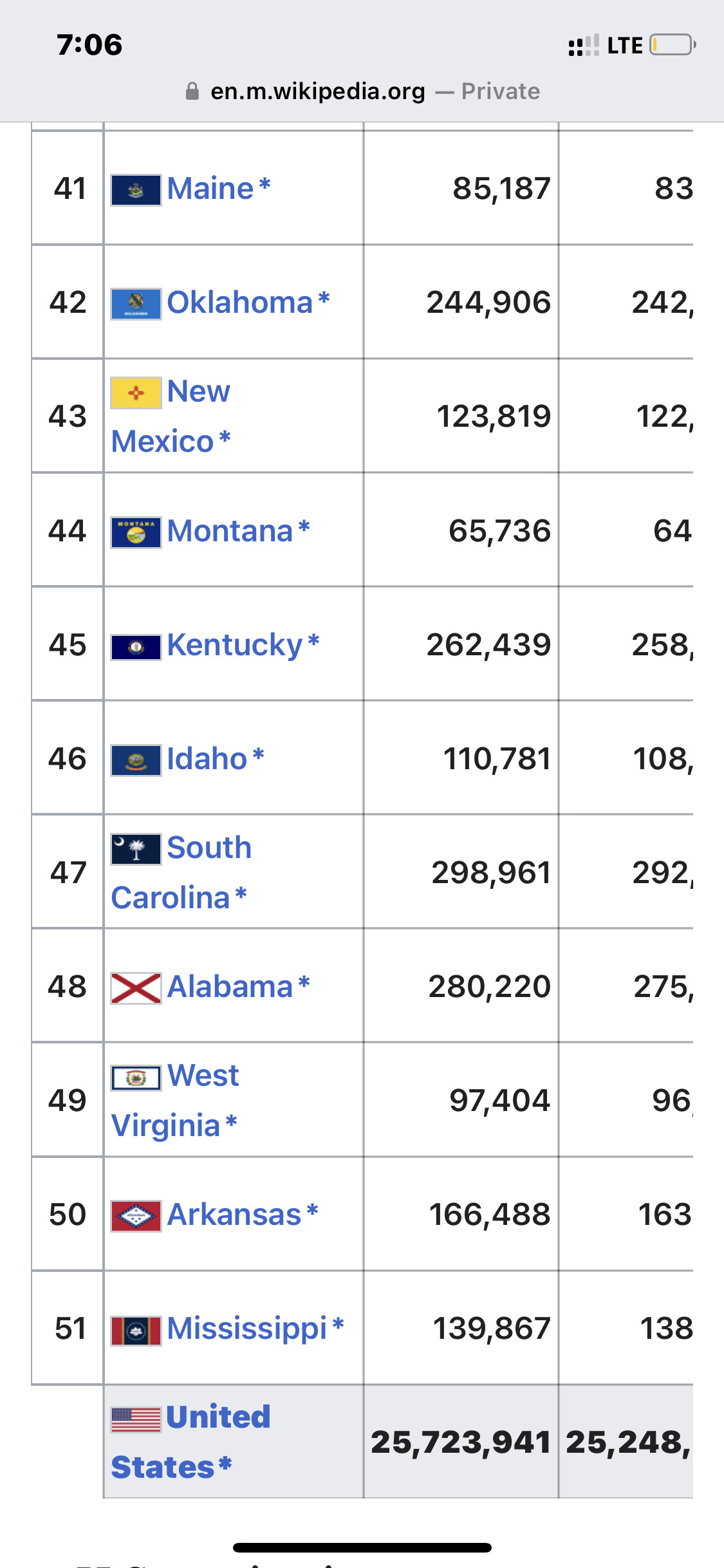Tap the Oklahoma flag icon
Viewport: 724px width, 1568px height.
[x=136, y=304]
